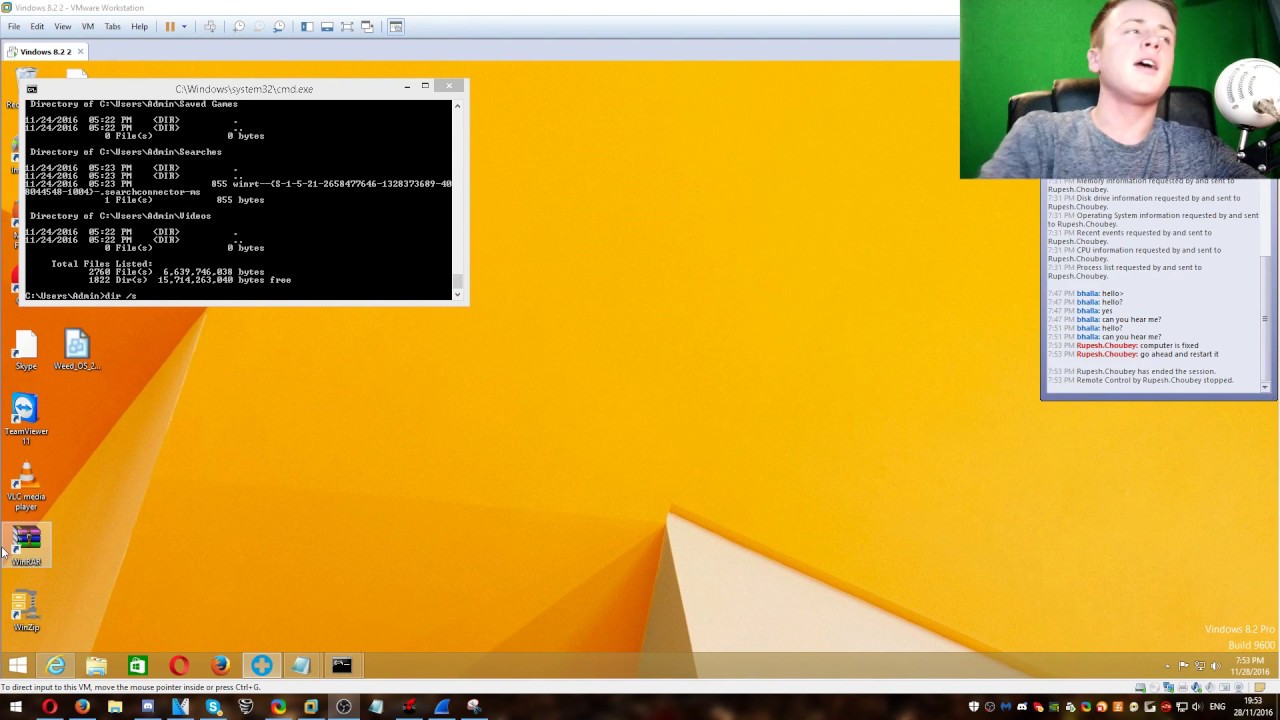Open the Tabs menu
Screen dimensions: 1280x720
pos(113,27)
